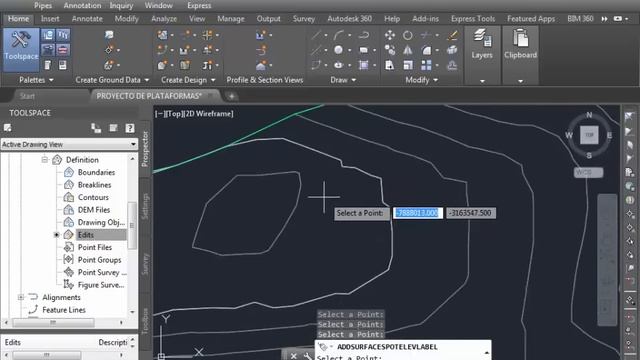Screen dimensions: 640x360
Task: Click the Top view control label
Action: [174, 114]
